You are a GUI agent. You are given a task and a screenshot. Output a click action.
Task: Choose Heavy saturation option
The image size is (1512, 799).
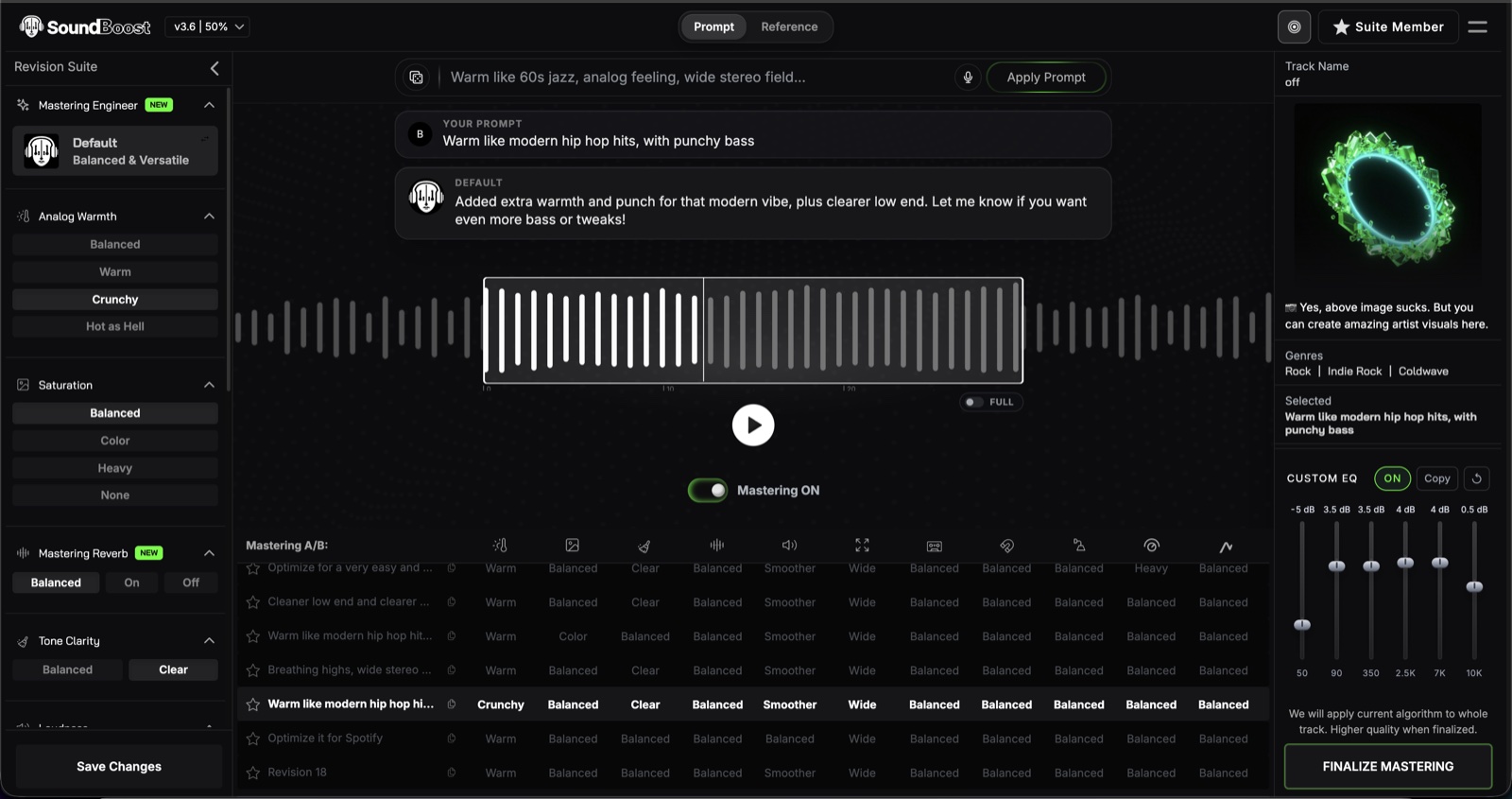(x=115, y=468)
